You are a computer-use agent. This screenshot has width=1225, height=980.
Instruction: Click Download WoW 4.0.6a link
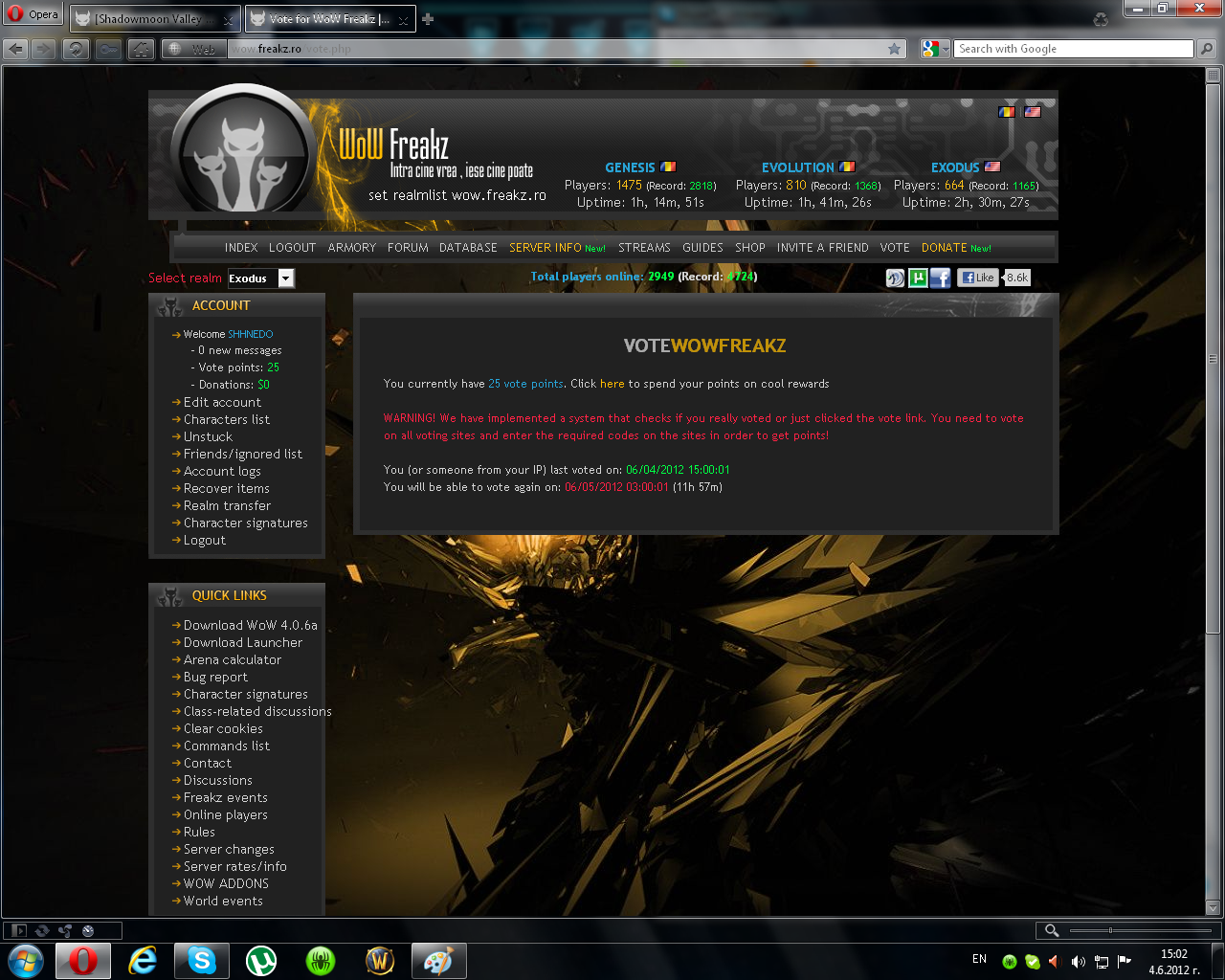(x=251, y=626)
